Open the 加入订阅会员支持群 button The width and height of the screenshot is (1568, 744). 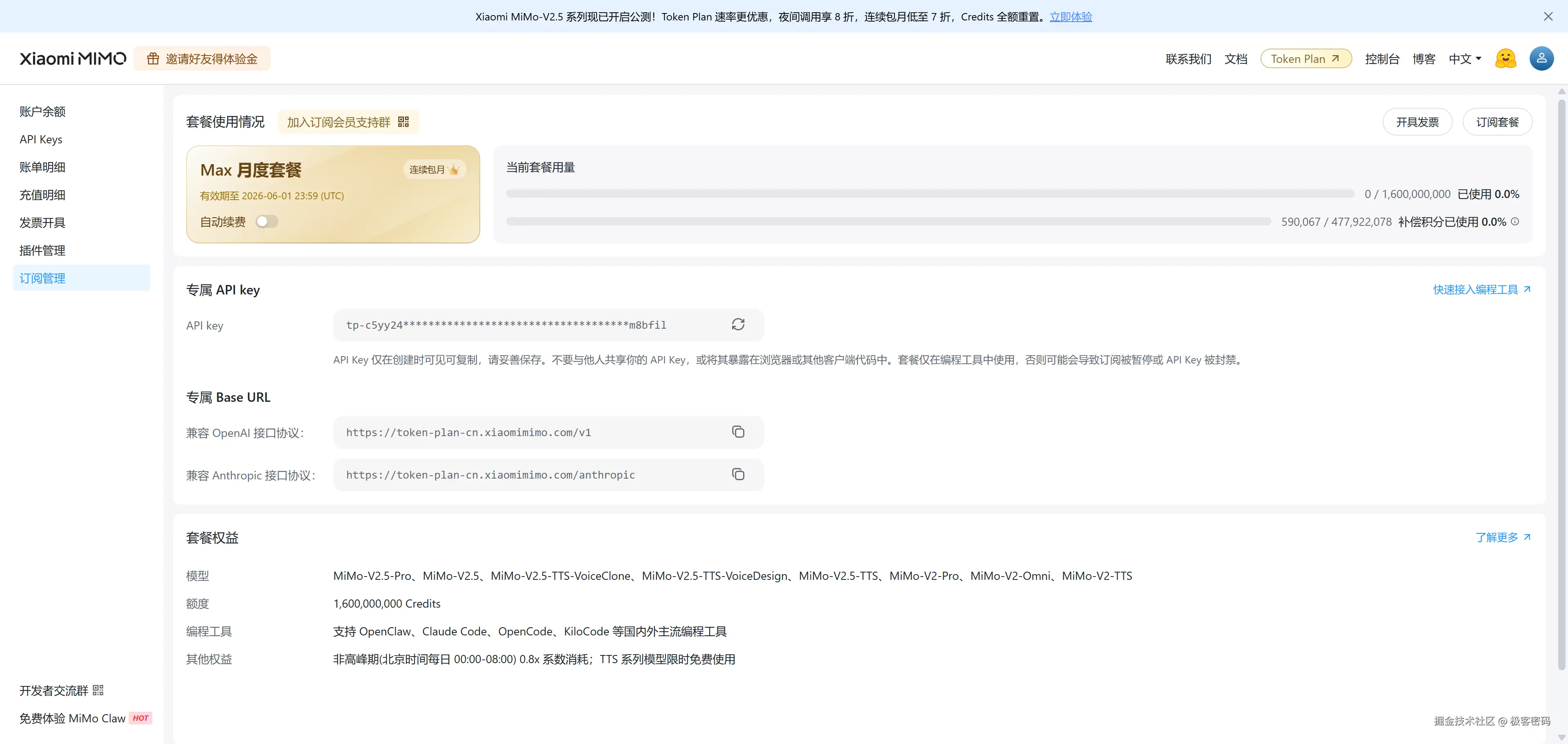click(348, 122)
